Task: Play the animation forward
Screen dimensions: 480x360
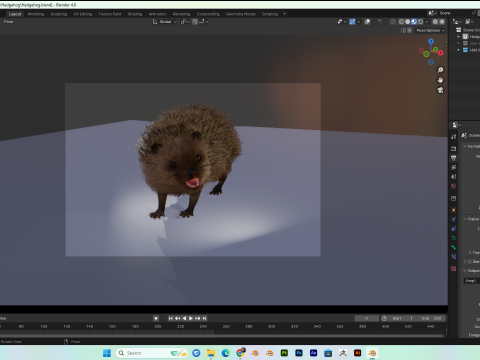Action: pyautogui.click(x=191, y=318)
